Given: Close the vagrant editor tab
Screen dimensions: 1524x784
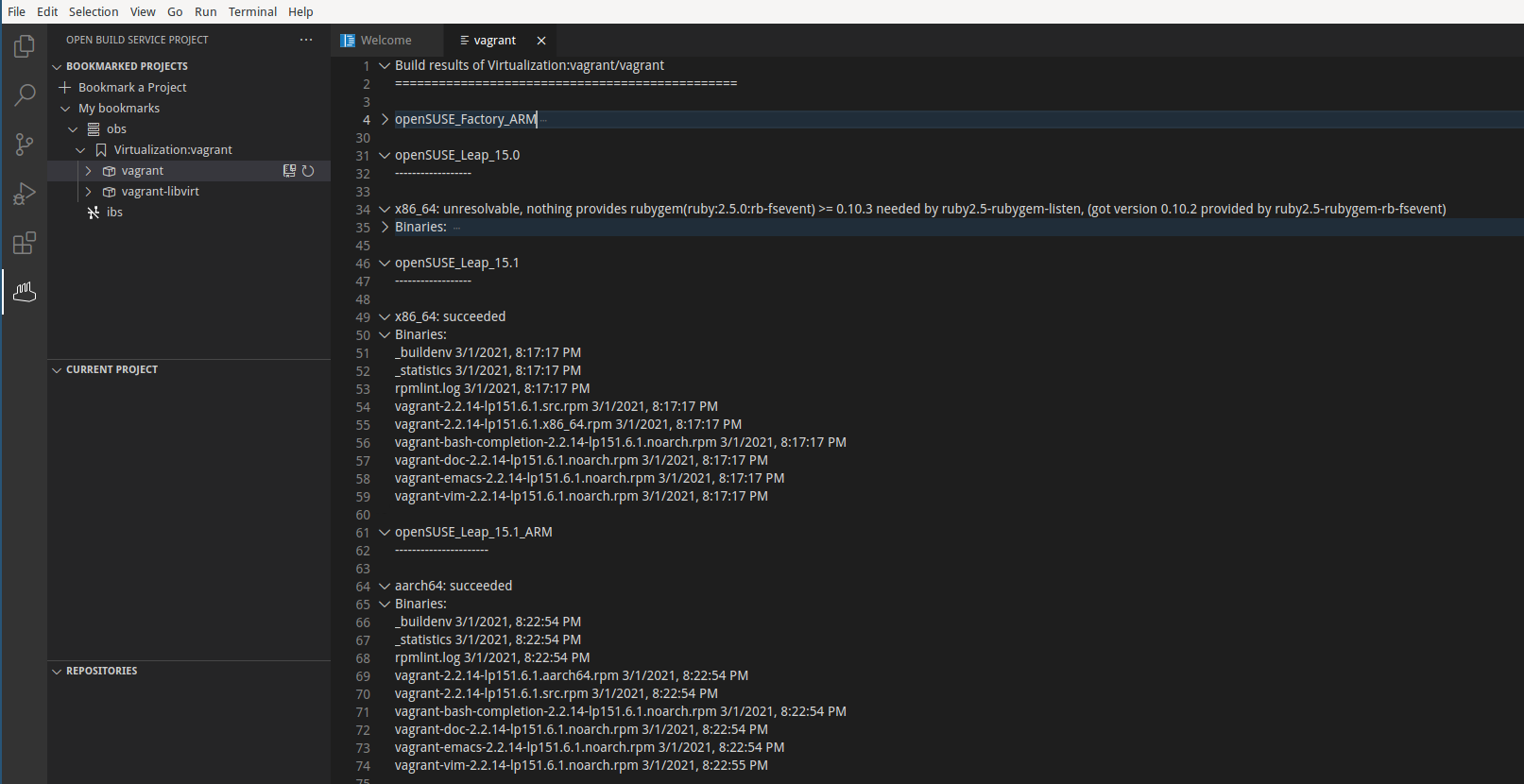Looking at the screenshot, I should click(541, 41).
